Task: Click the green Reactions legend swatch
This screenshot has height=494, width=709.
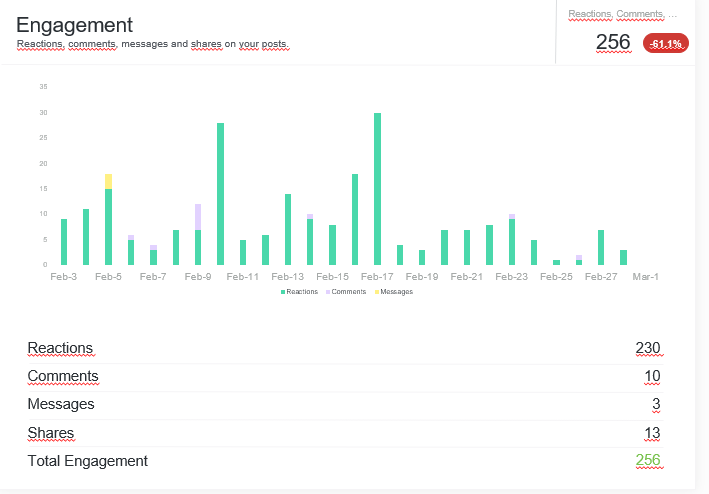Action: (x=283, y=292)
